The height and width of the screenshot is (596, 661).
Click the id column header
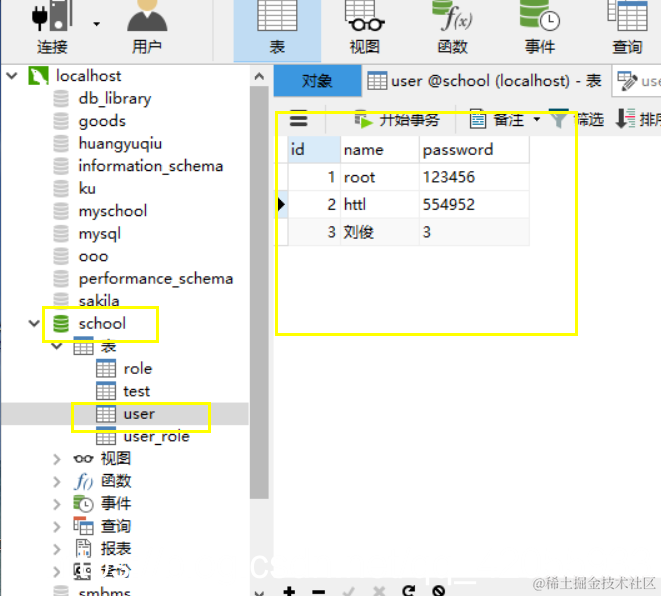click(314, 150)
